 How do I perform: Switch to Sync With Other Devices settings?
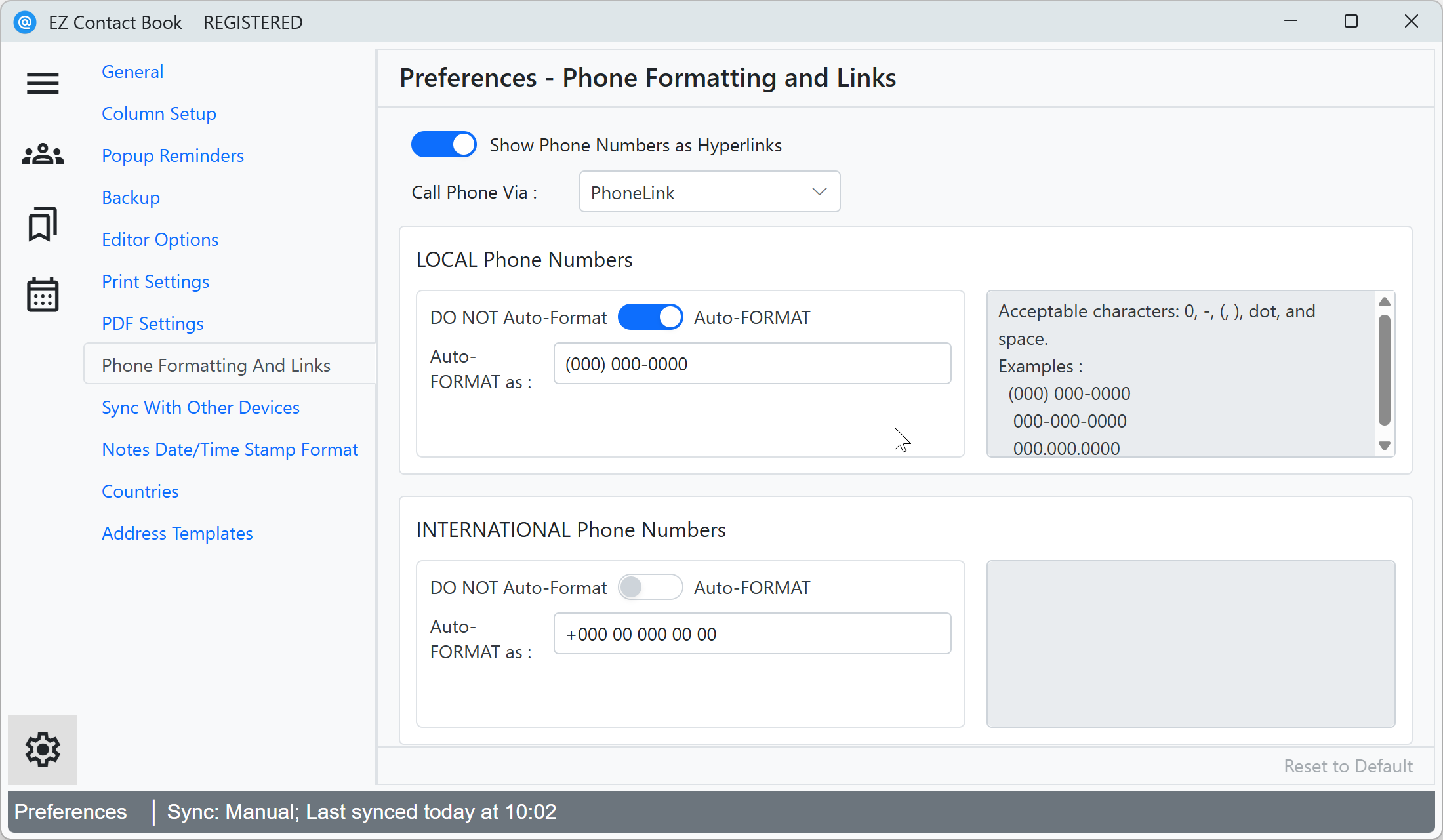pos(200,407)
